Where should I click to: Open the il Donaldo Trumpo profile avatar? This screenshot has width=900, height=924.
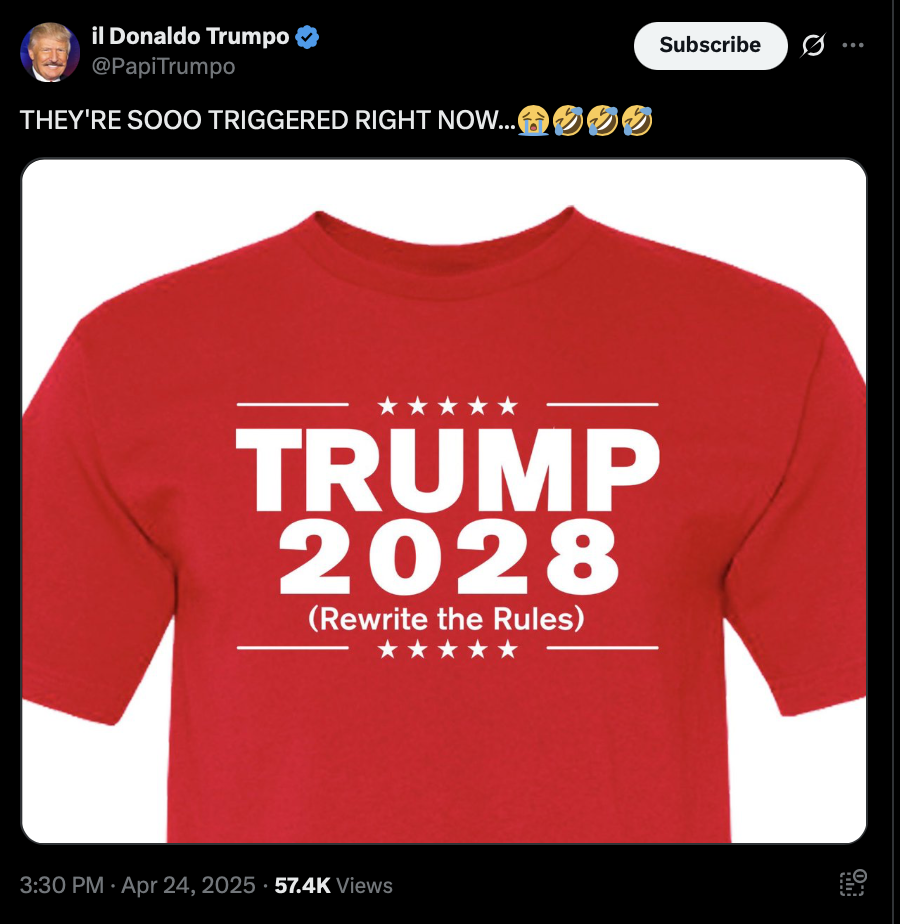50,52
